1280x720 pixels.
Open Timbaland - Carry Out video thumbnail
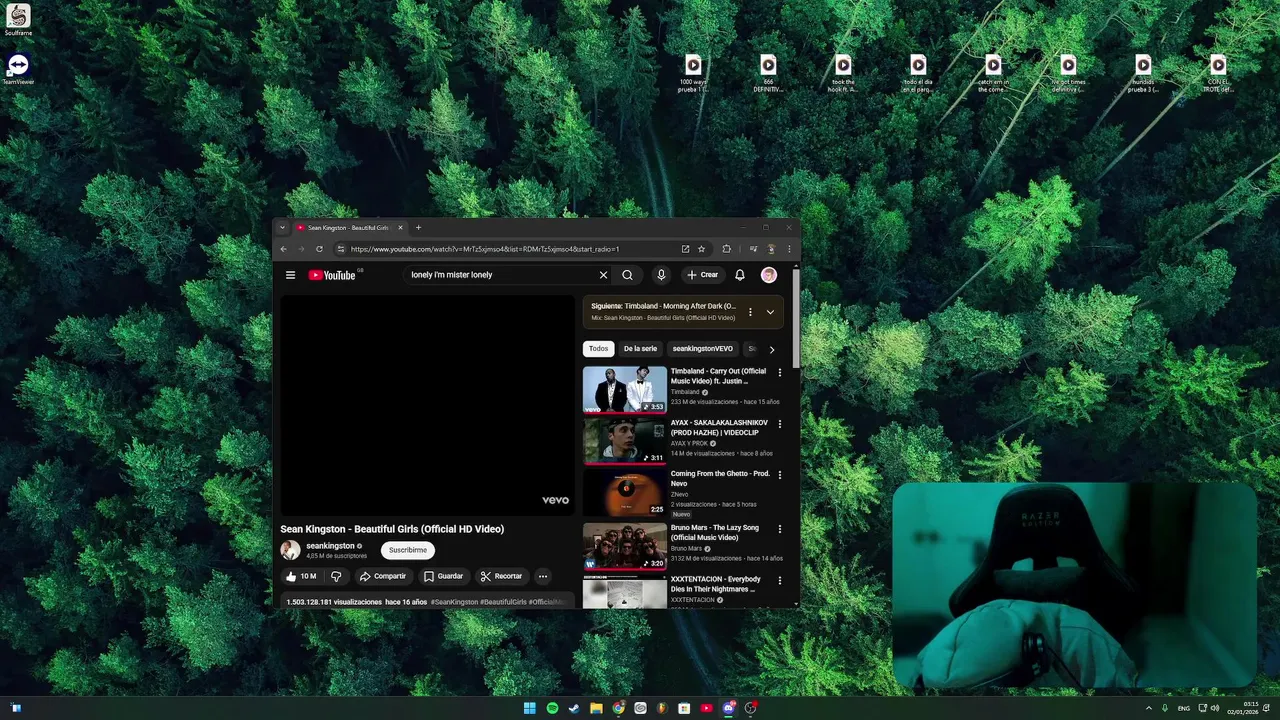coord(625,390)
